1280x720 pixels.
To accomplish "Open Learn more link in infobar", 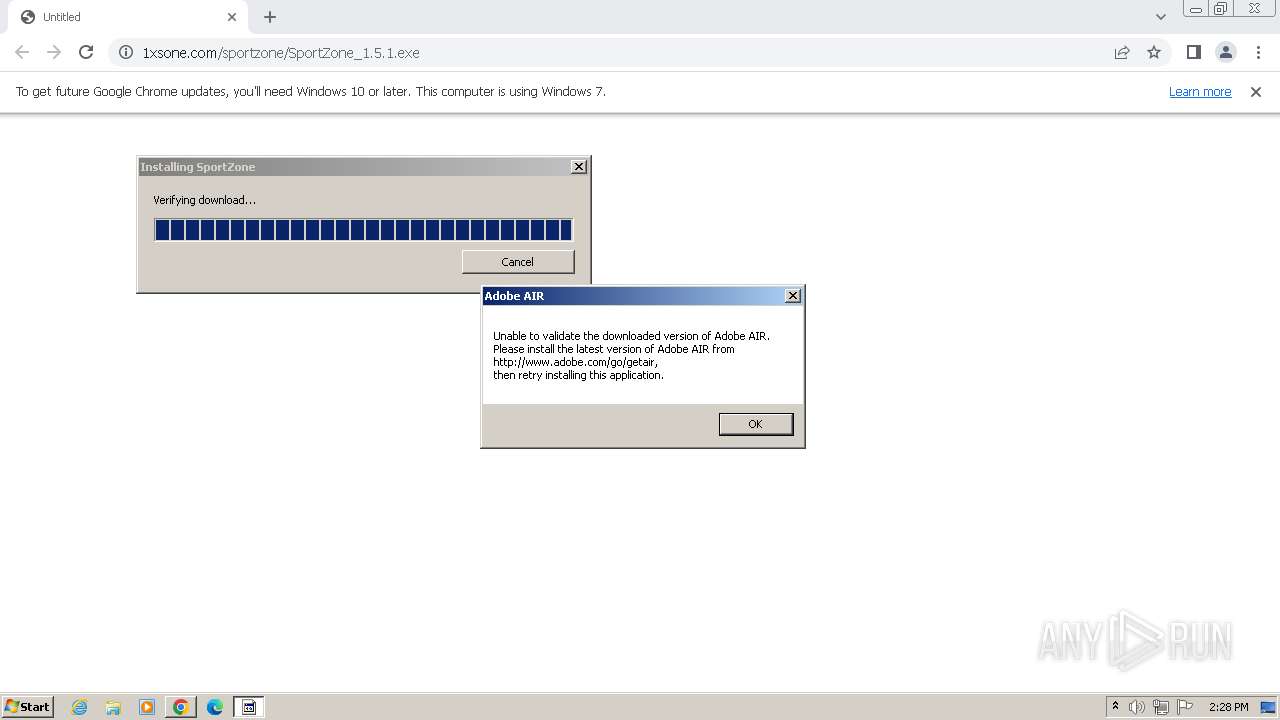I will (x=1200, y=92).
